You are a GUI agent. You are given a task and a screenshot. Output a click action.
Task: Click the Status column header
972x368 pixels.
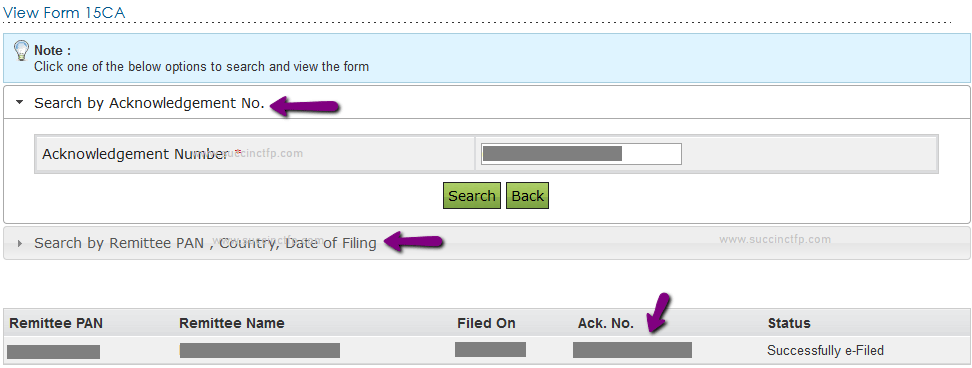pos(789,323)
